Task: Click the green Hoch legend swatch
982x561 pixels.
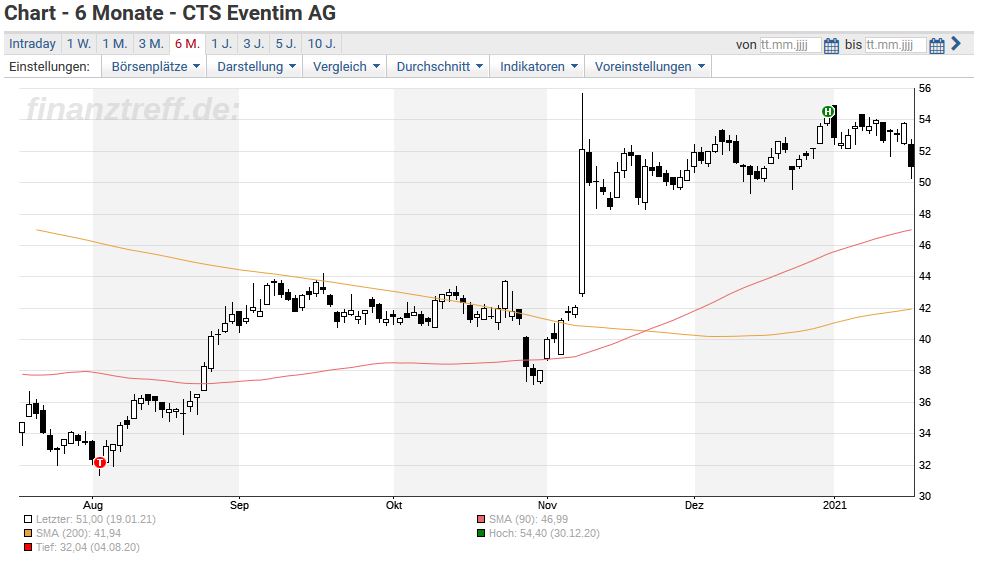Action: pos(481,533)
